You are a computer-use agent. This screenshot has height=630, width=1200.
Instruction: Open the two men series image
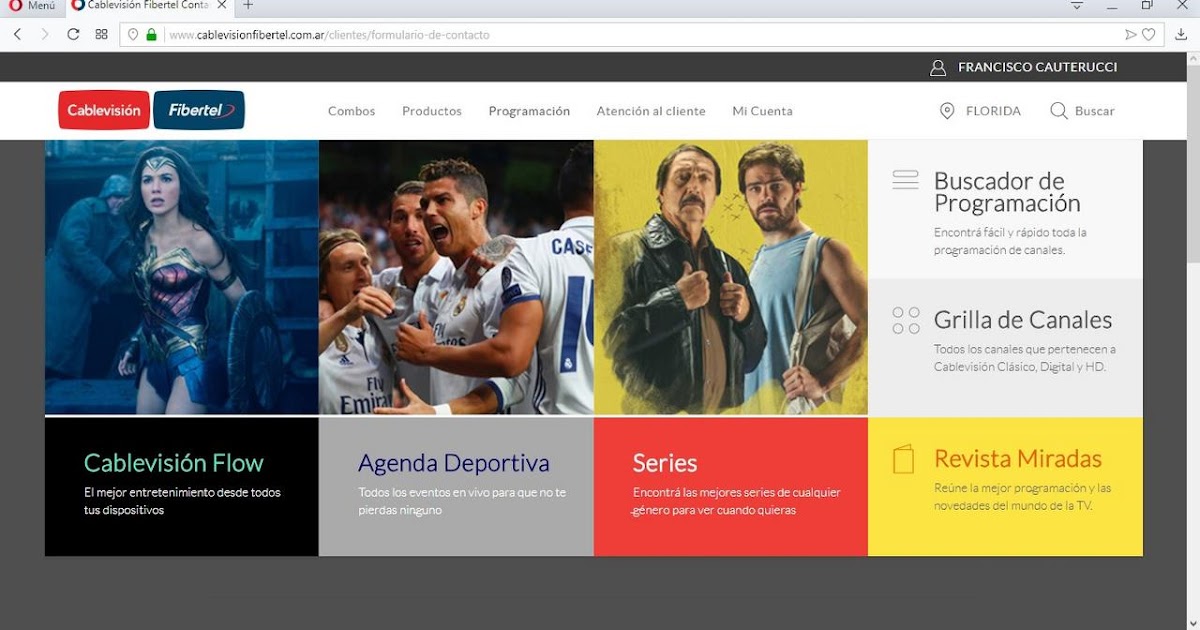[731, 277]
